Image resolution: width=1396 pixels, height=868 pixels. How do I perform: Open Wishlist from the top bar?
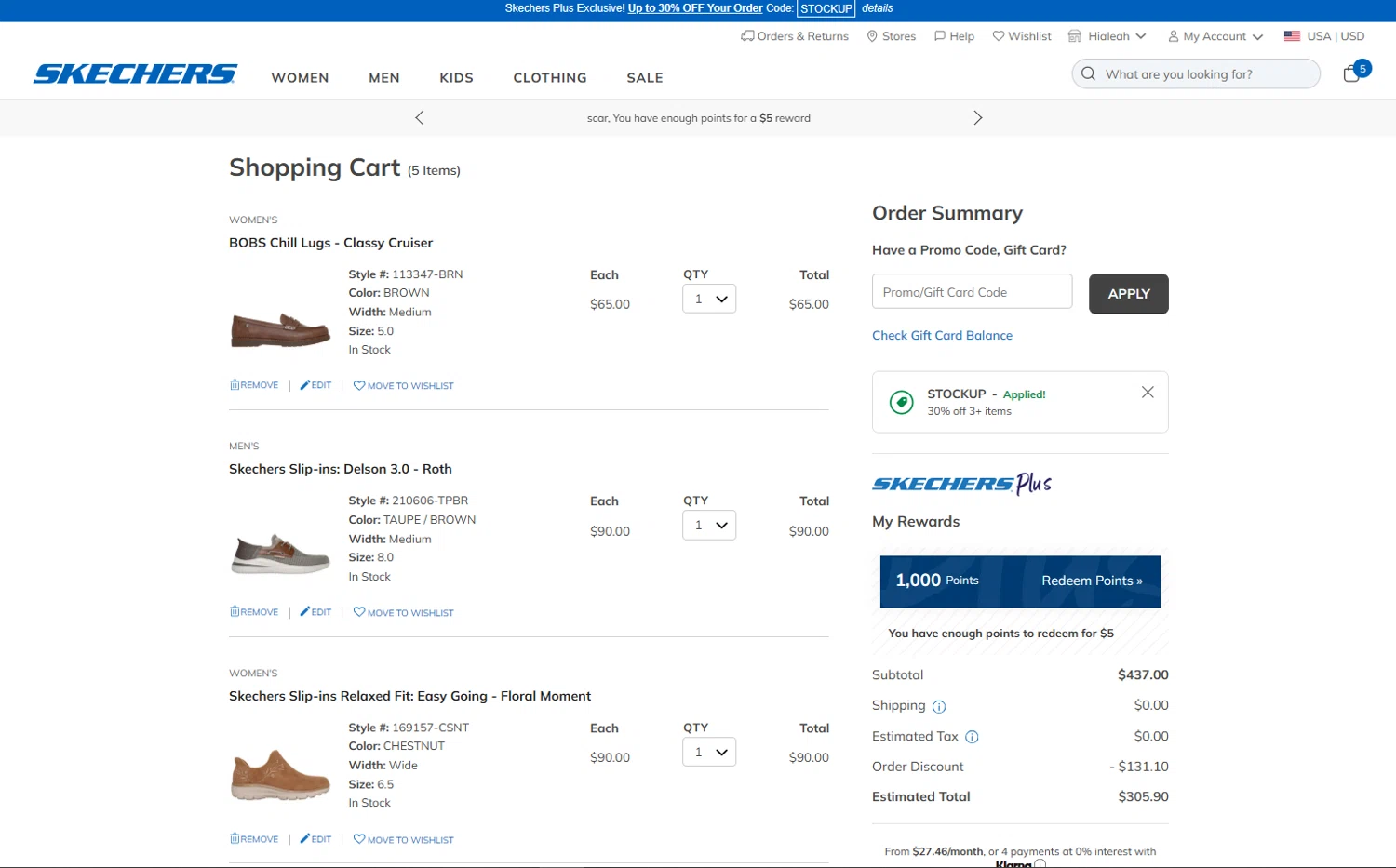pos(1022,36)
